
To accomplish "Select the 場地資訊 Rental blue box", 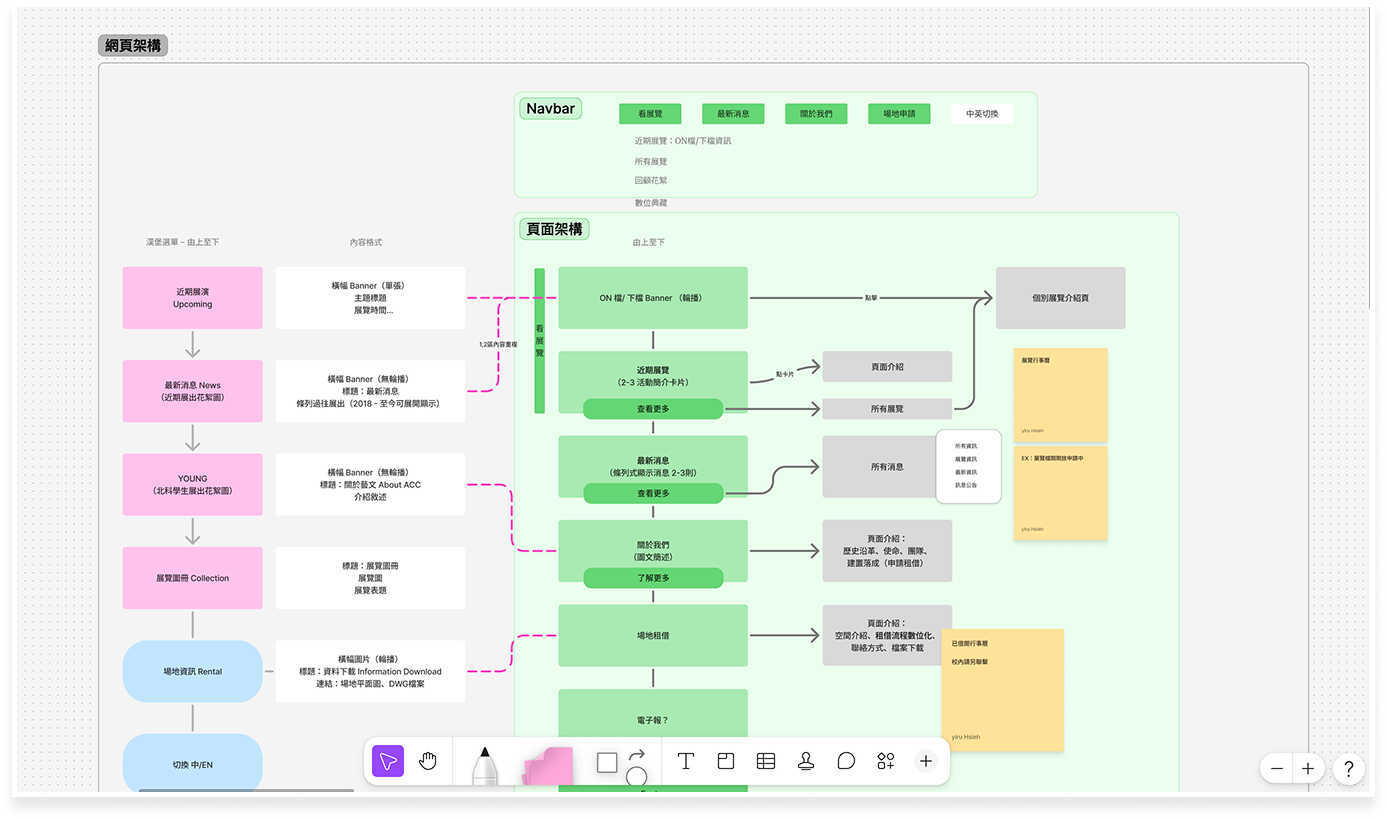I will point(193,671).
